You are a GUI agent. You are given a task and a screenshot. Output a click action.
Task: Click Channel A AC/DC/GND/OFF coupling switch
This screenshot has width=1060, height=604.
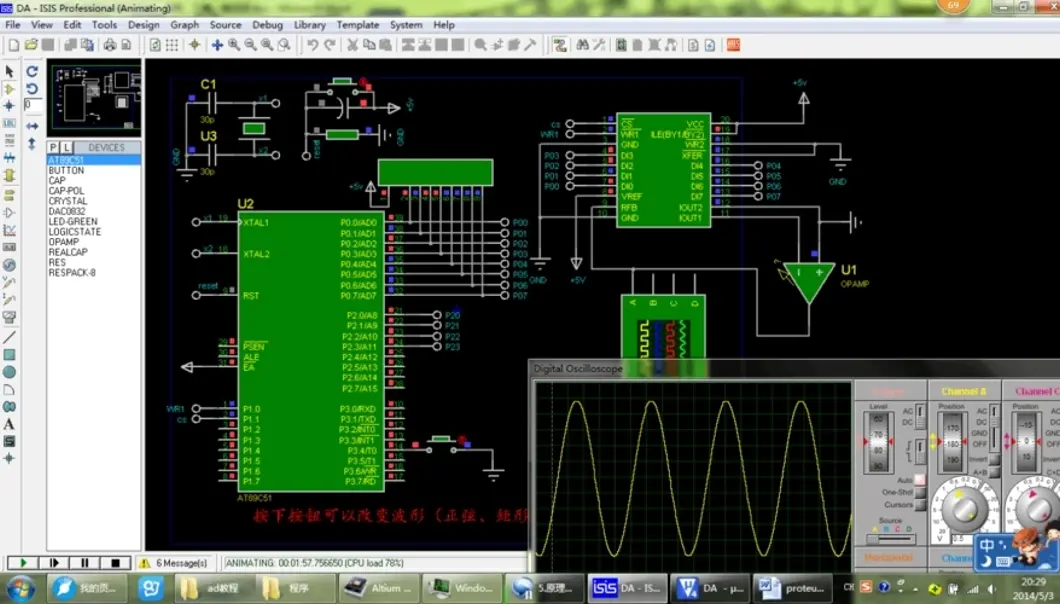[994, 427]
